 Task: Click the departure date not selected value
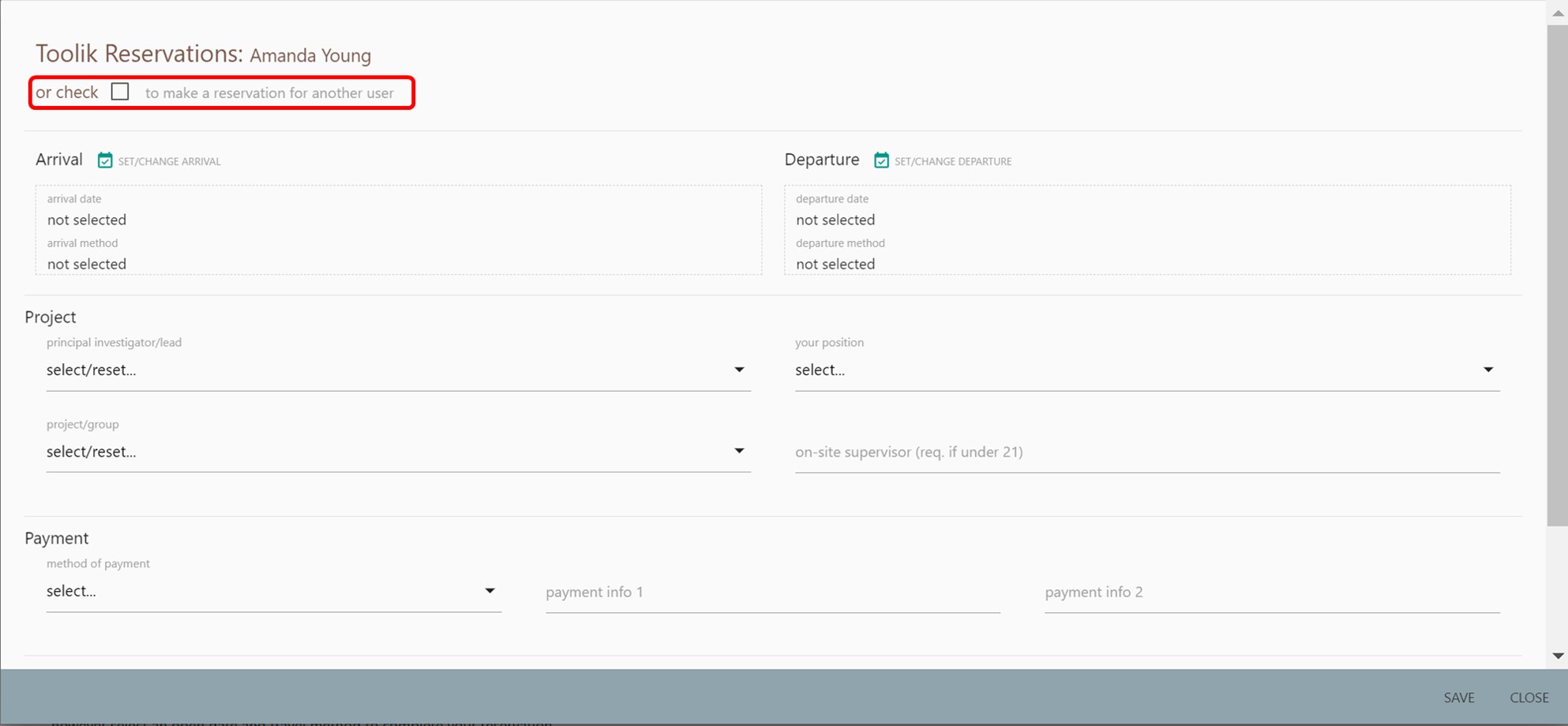[835, 220]
